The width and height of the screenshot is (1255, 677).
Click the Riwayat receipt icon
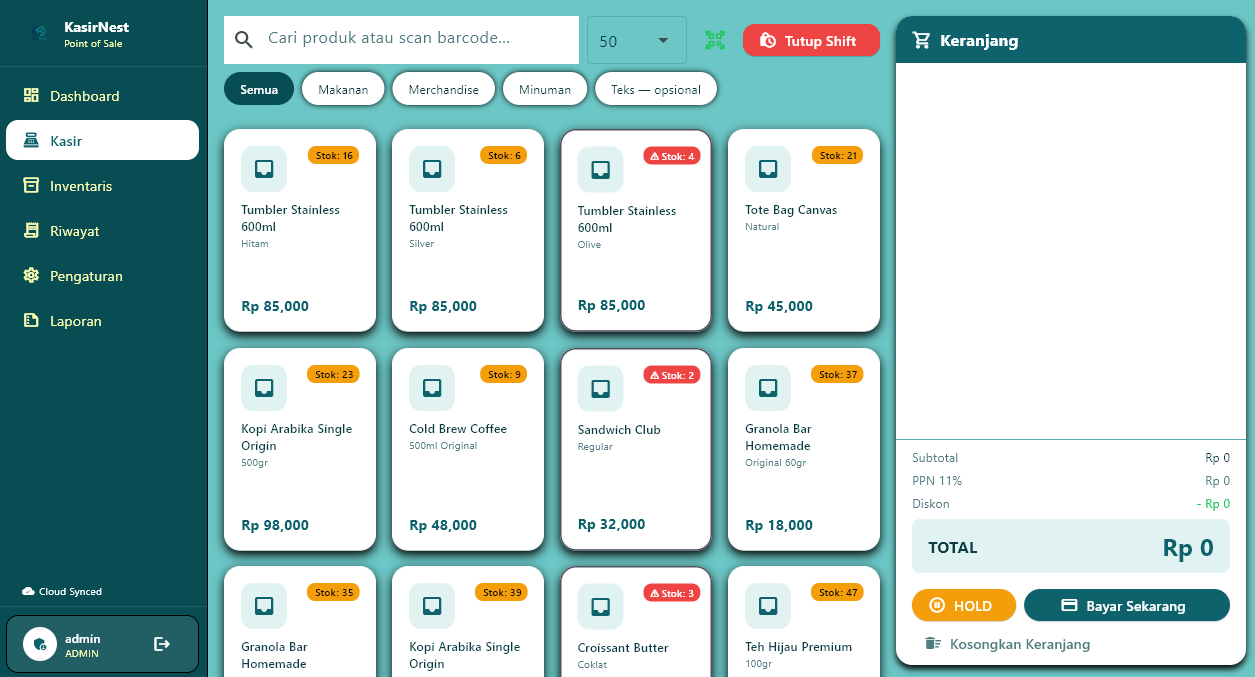point(31,231)
